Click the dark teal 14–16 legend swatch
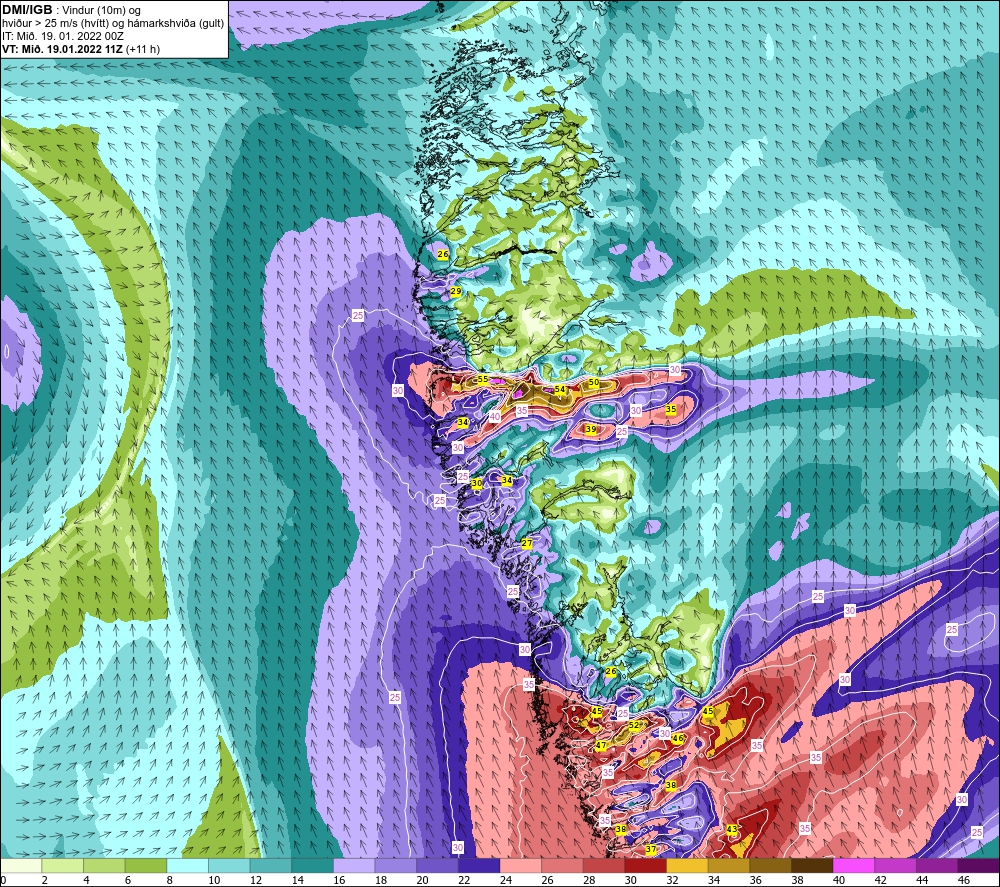1000x887 pixels. 312,866
